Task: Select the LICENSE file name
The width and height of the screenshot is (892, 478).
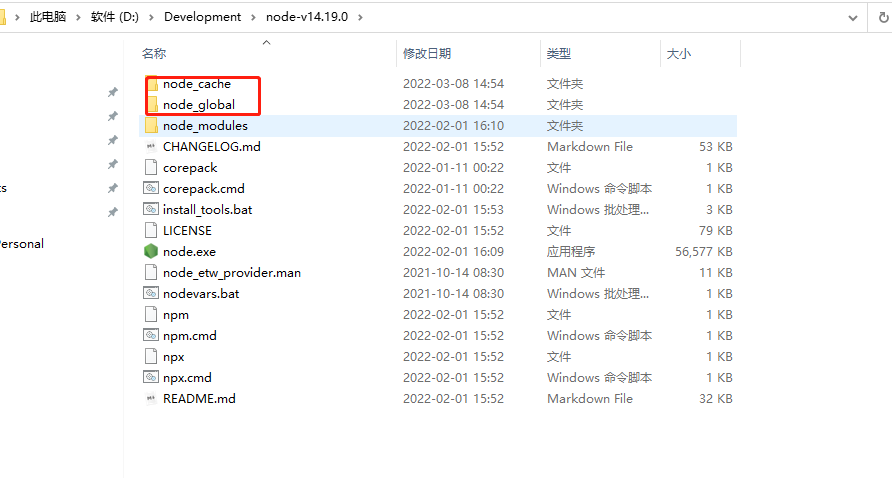Action: [187, 230]
